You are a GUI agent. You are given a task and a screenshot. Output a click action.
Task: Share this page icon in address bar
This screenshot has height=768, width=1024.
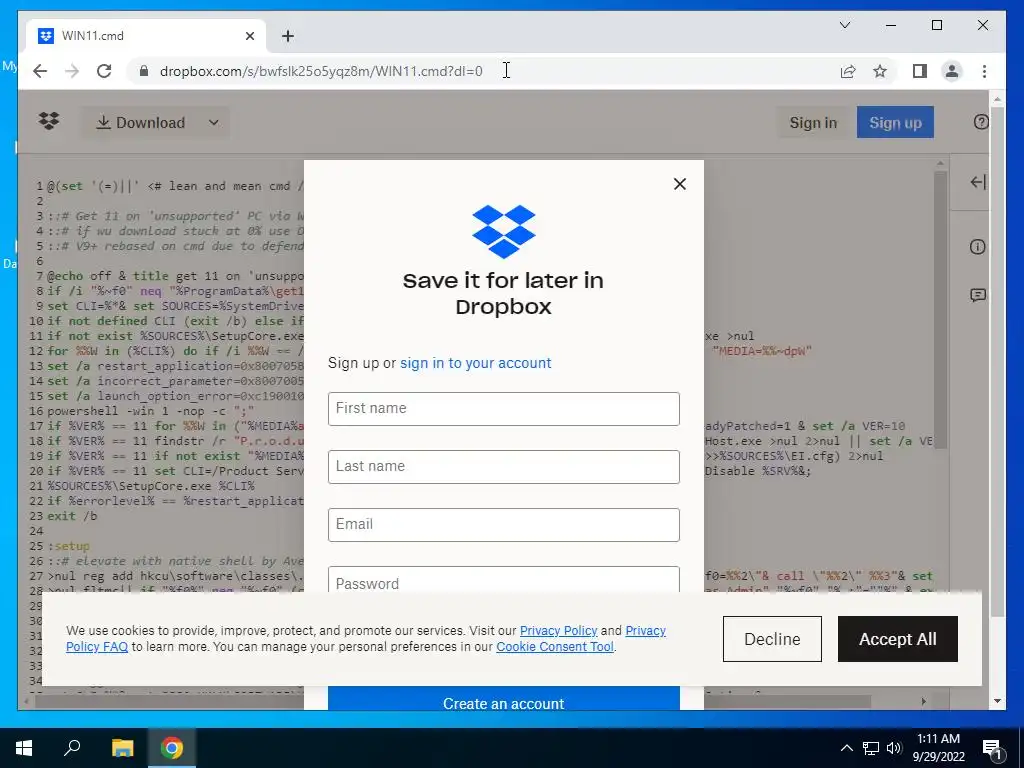(848, 71)
